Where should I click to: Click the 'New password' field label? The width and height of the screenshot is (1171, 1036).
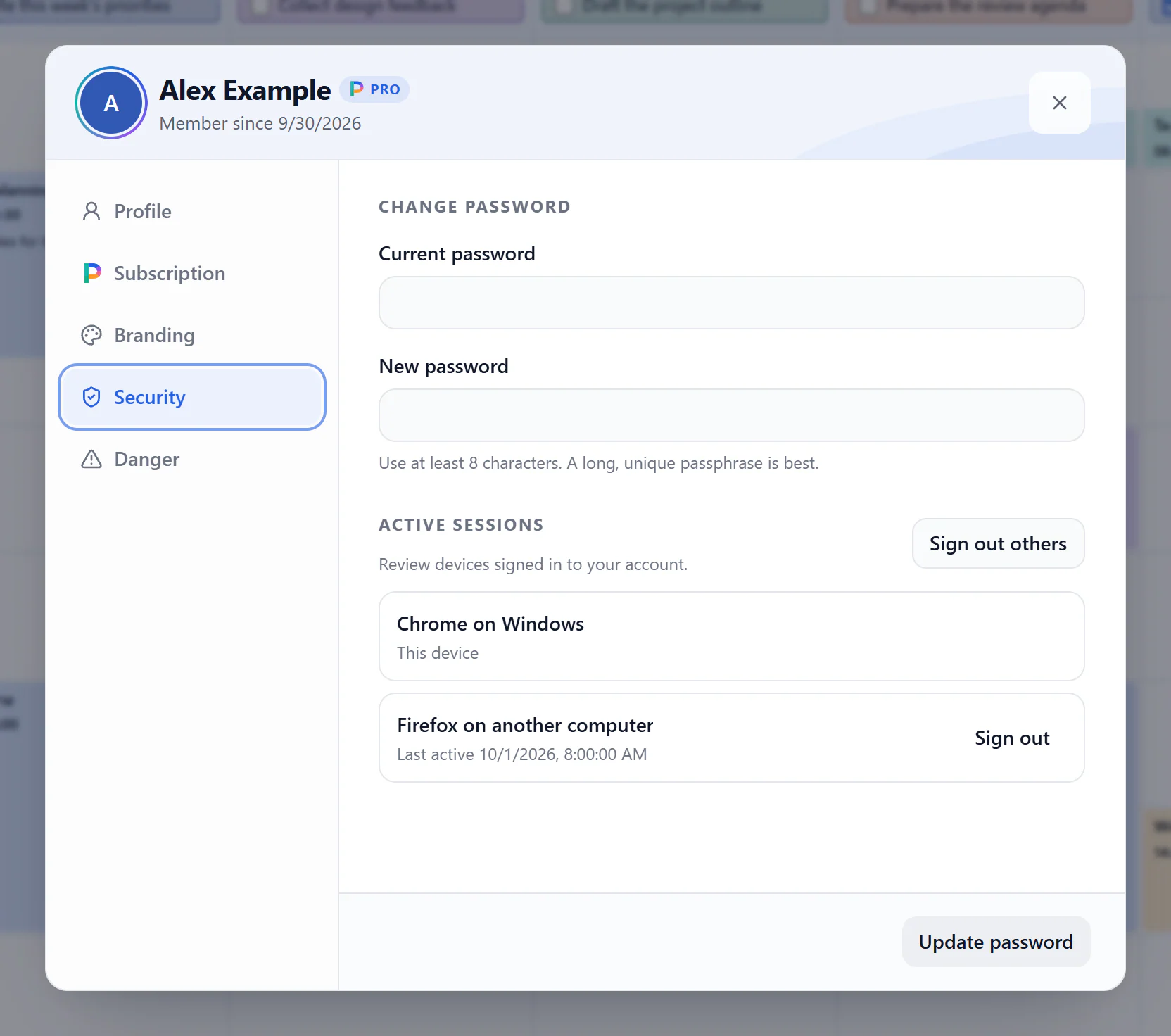444,366
